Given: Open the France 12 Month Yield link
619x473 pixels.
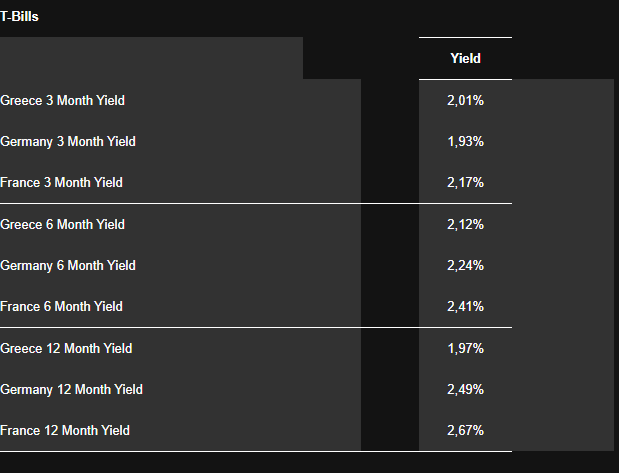Looking at the screenshot, I should click(65, 430).
